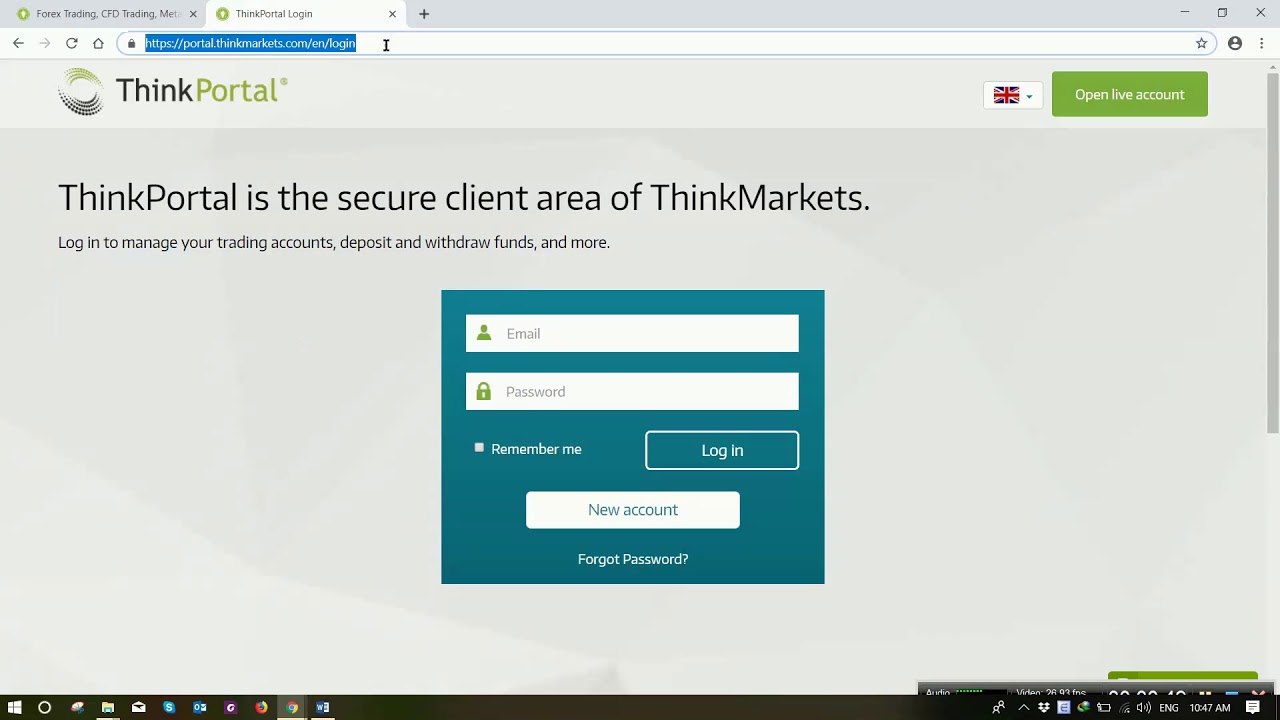Open the Mail app in taskbar

[138, 707]
